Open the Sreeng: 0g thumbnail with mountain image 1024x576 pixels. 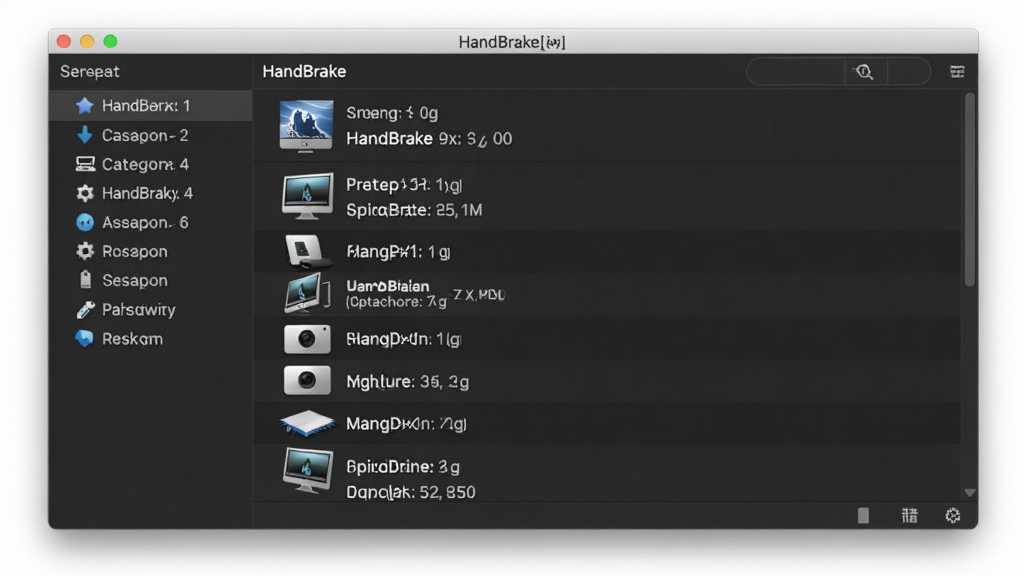tap(306, 125)
